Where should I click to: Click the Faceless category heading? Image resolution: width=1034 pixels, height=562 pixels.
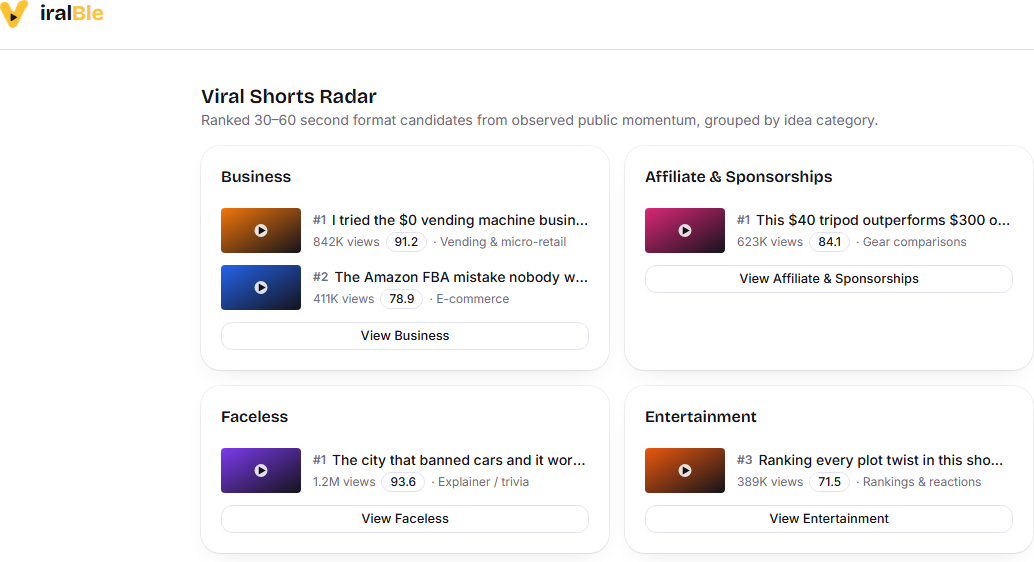point(255,417)
